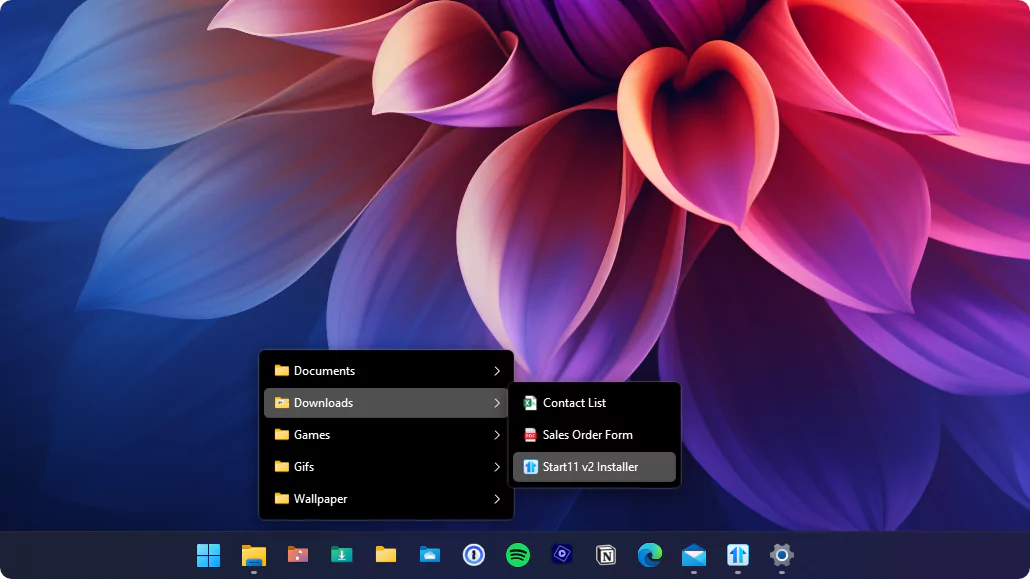Screen dimensions: 1030x579
Task: Expand the Games folder submenu
Action: click(x=496, y=435)
